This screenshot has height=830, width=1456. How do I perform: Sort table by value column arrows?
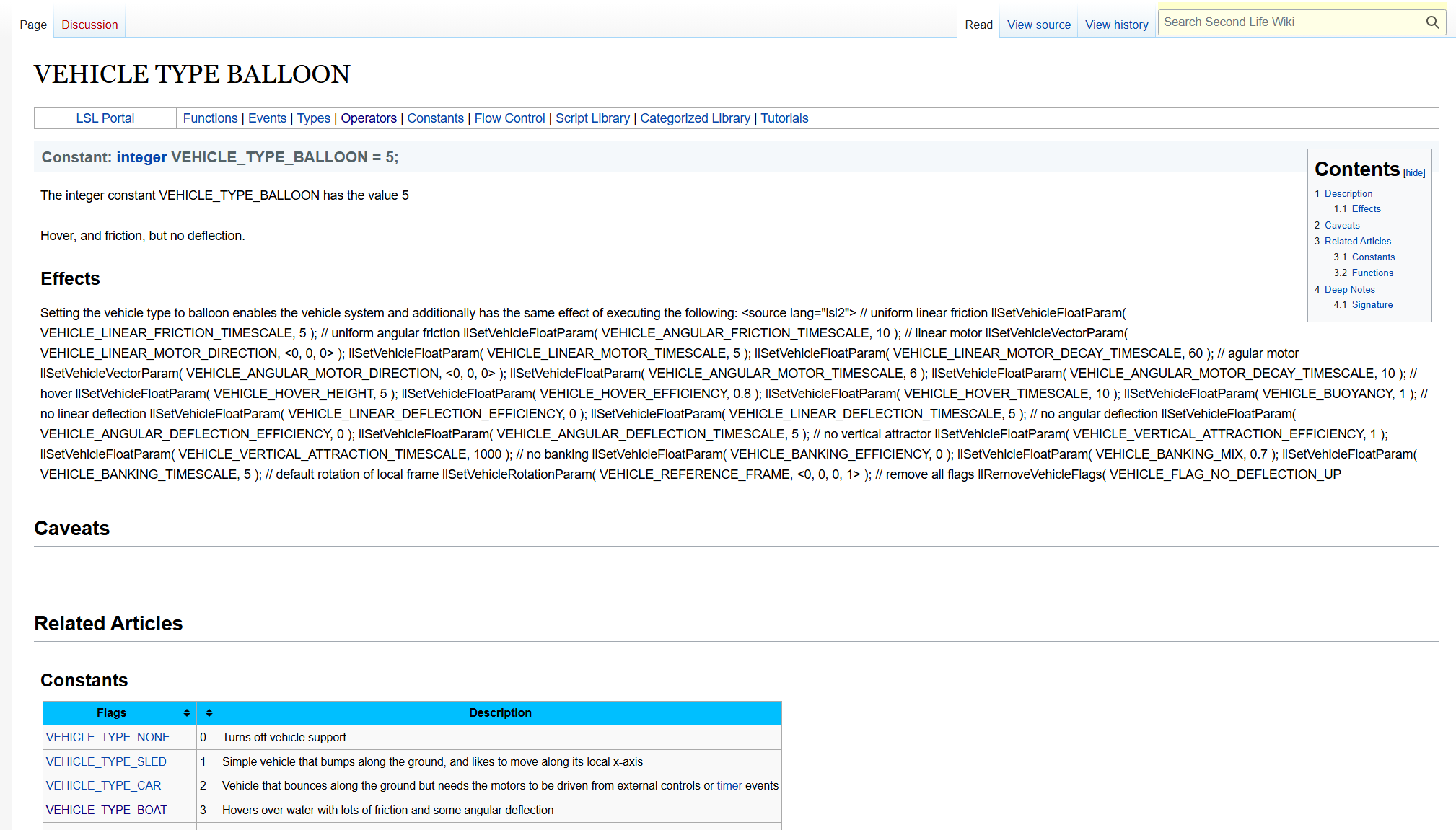pyautogui.click(x=209, y=712)
